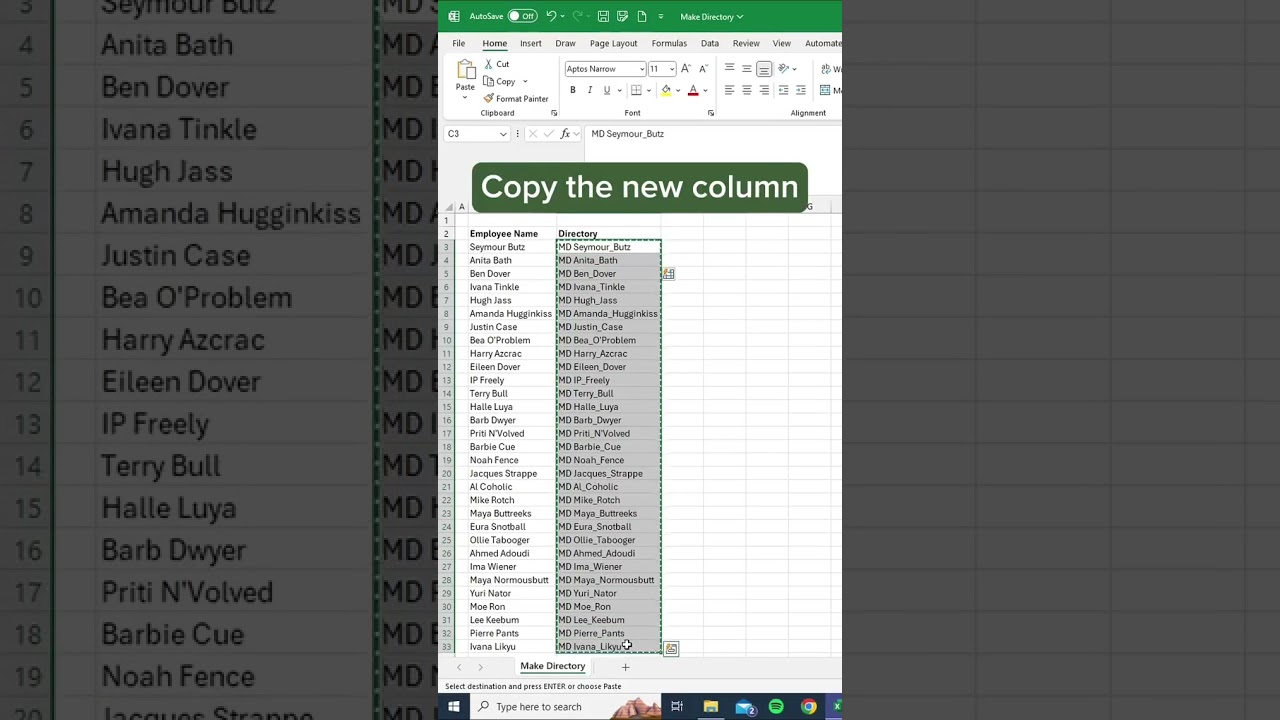Select the Make Directory sheet tab

tap(552, 666)
